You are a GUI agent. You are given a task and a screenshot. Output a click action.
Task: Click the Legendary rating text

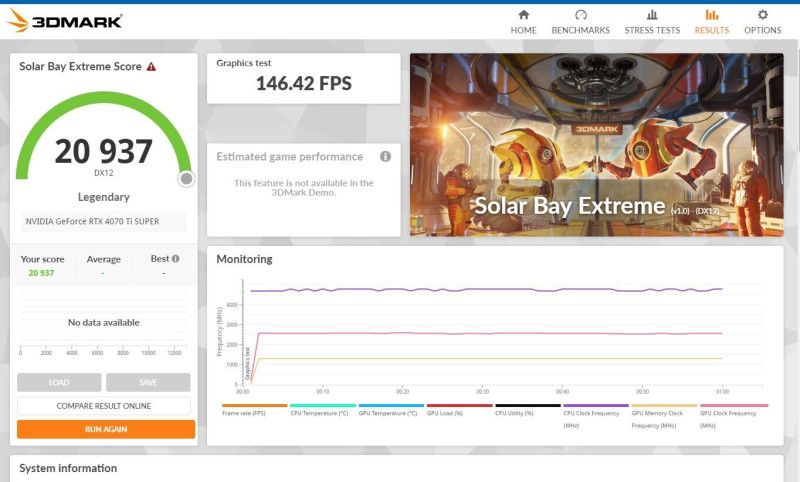(x=104, y=197)
